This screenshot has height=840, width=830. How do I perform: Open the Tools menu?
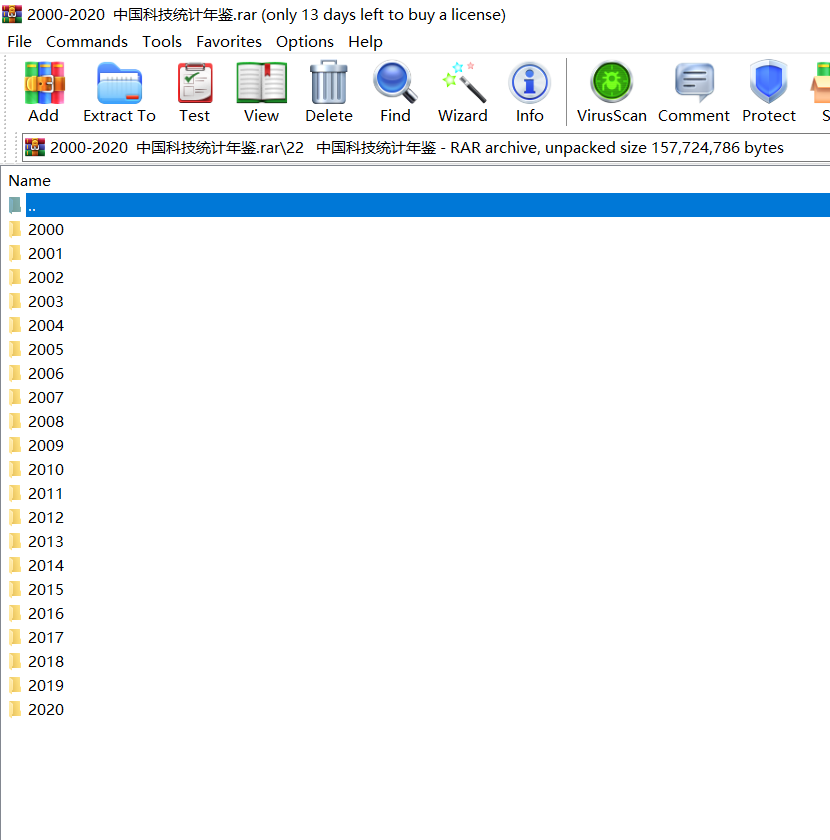coord(162,42)
